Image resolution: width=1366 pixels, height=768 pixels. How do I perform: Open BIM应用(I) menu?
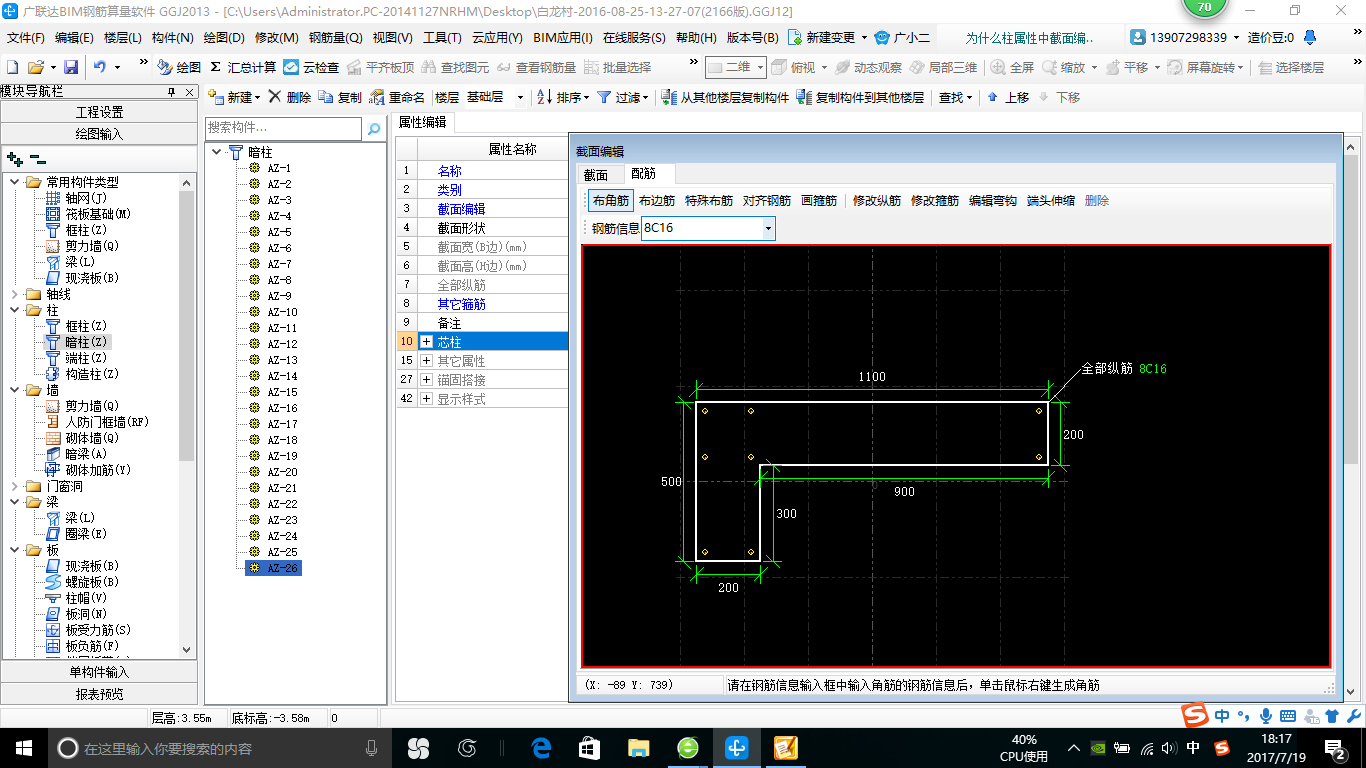click(x=563, y=38)
